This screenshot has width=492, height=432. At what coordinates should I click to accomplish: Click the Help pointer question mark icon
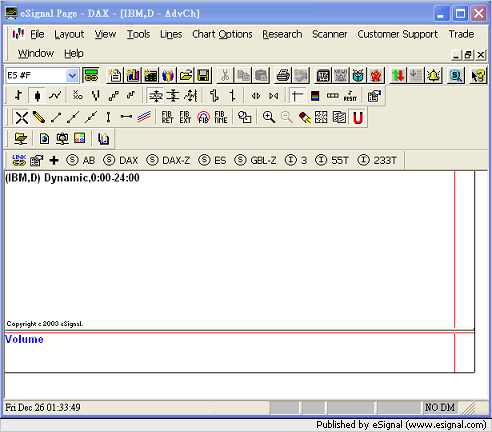pyautogui.click(x=478, y=75)
